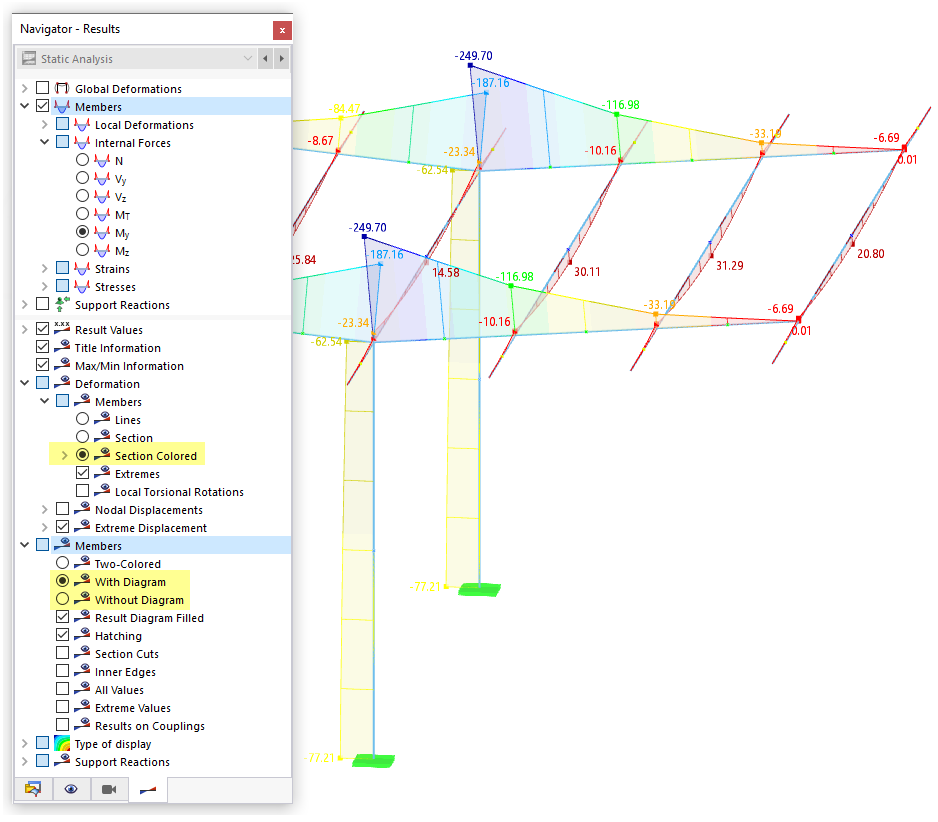Open the Views (camera) tab

[x=109, y=788]
